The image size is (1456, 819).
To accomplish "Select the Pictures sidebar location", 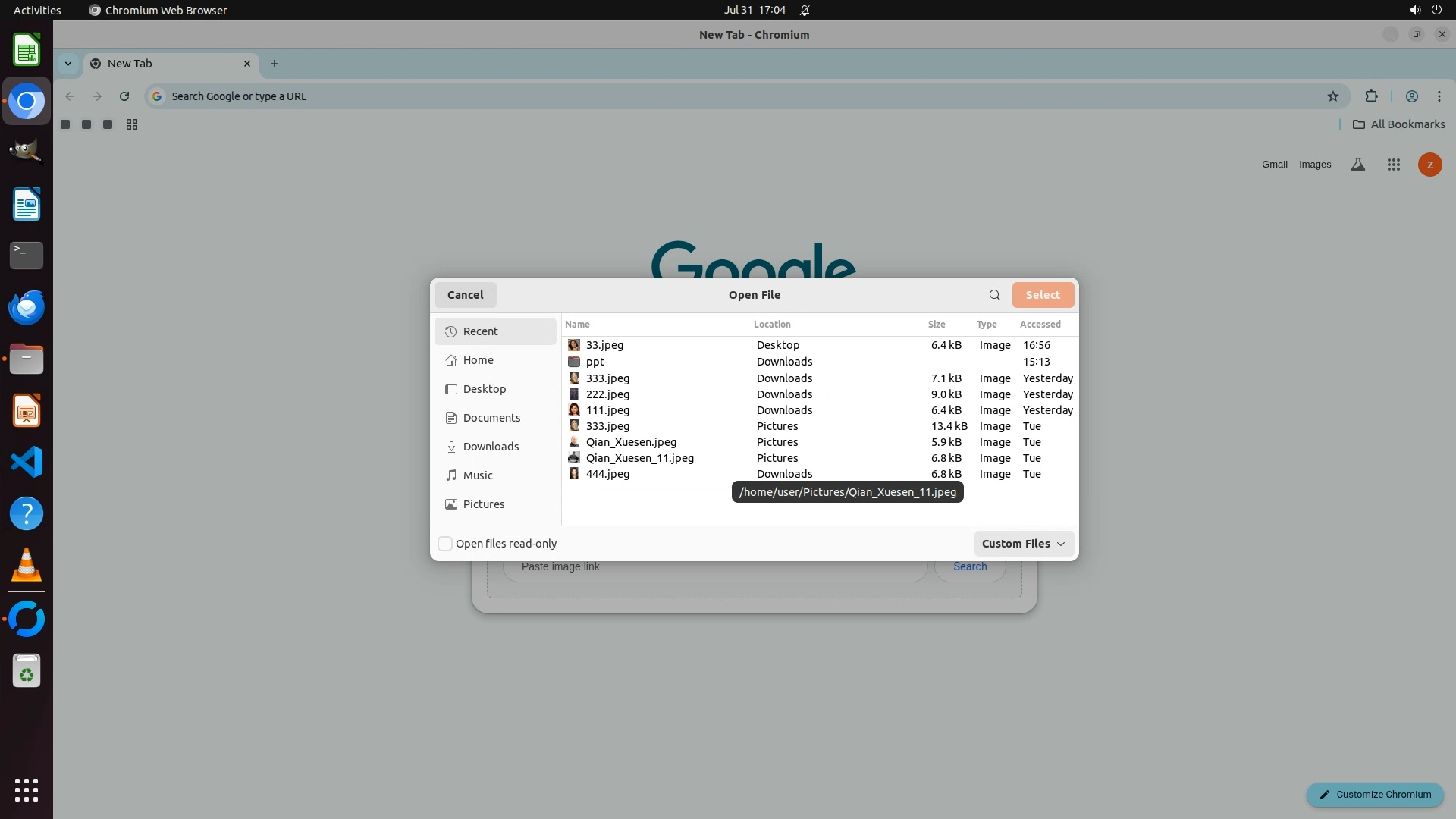I will point(483,504).
